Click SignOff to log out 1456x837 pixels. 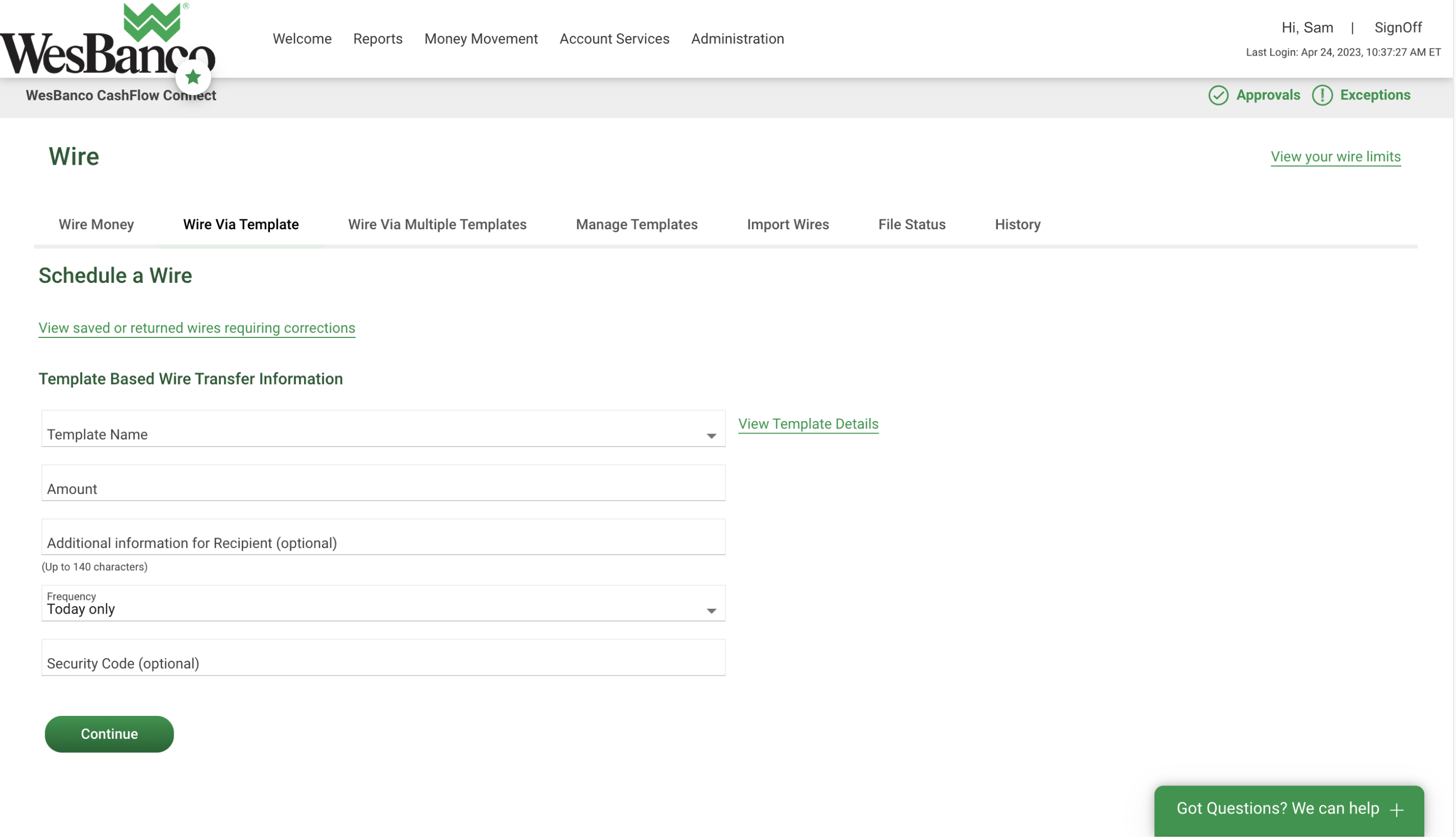(1398, 28)
